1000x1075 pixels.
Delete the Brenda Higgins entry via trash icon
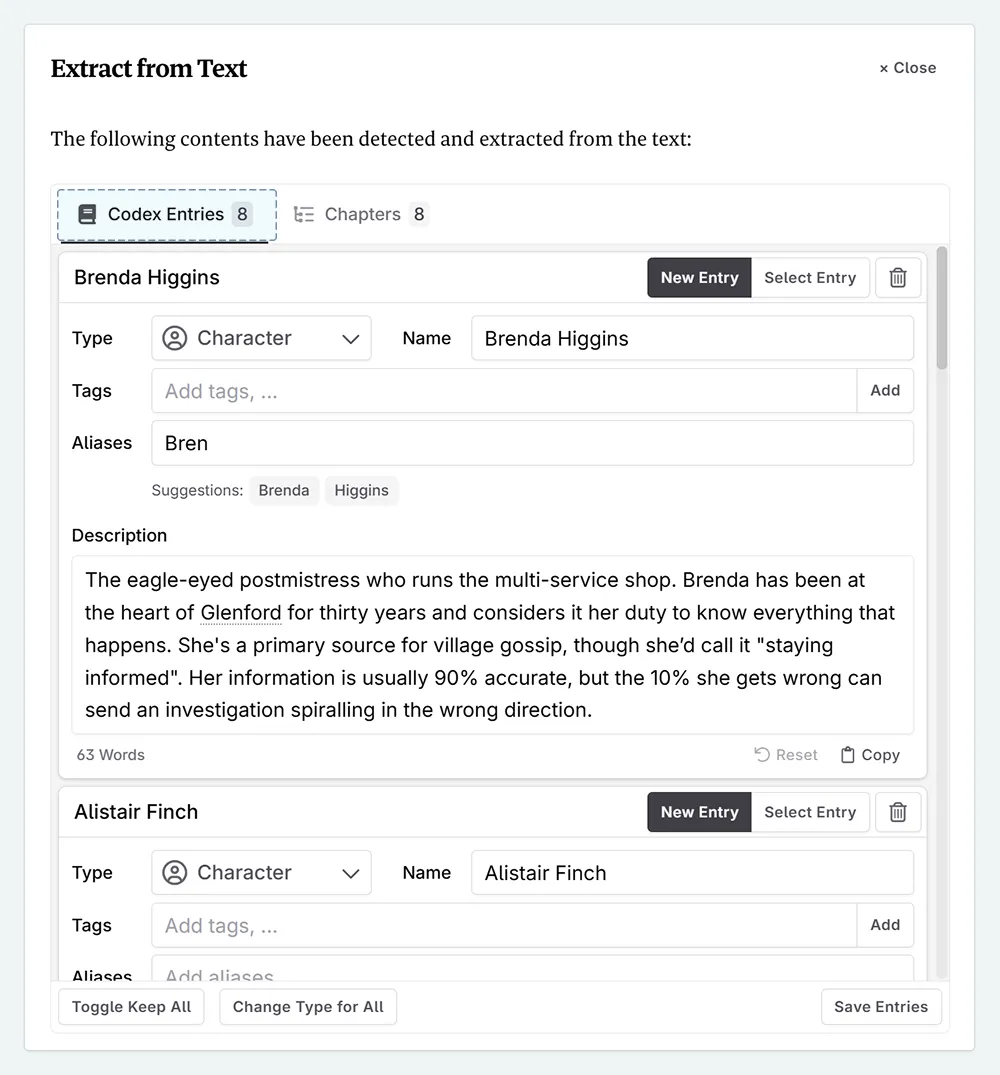tap(898, 278)
